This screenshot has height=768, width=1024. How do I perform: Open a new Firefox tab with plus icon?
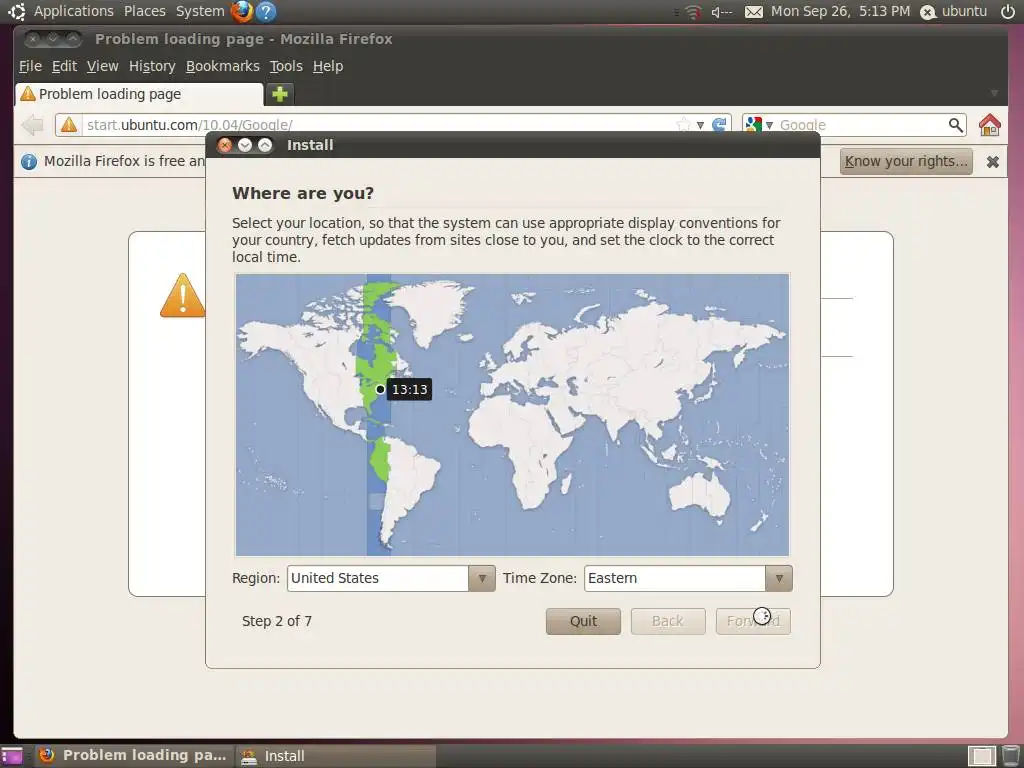[280, 94]
